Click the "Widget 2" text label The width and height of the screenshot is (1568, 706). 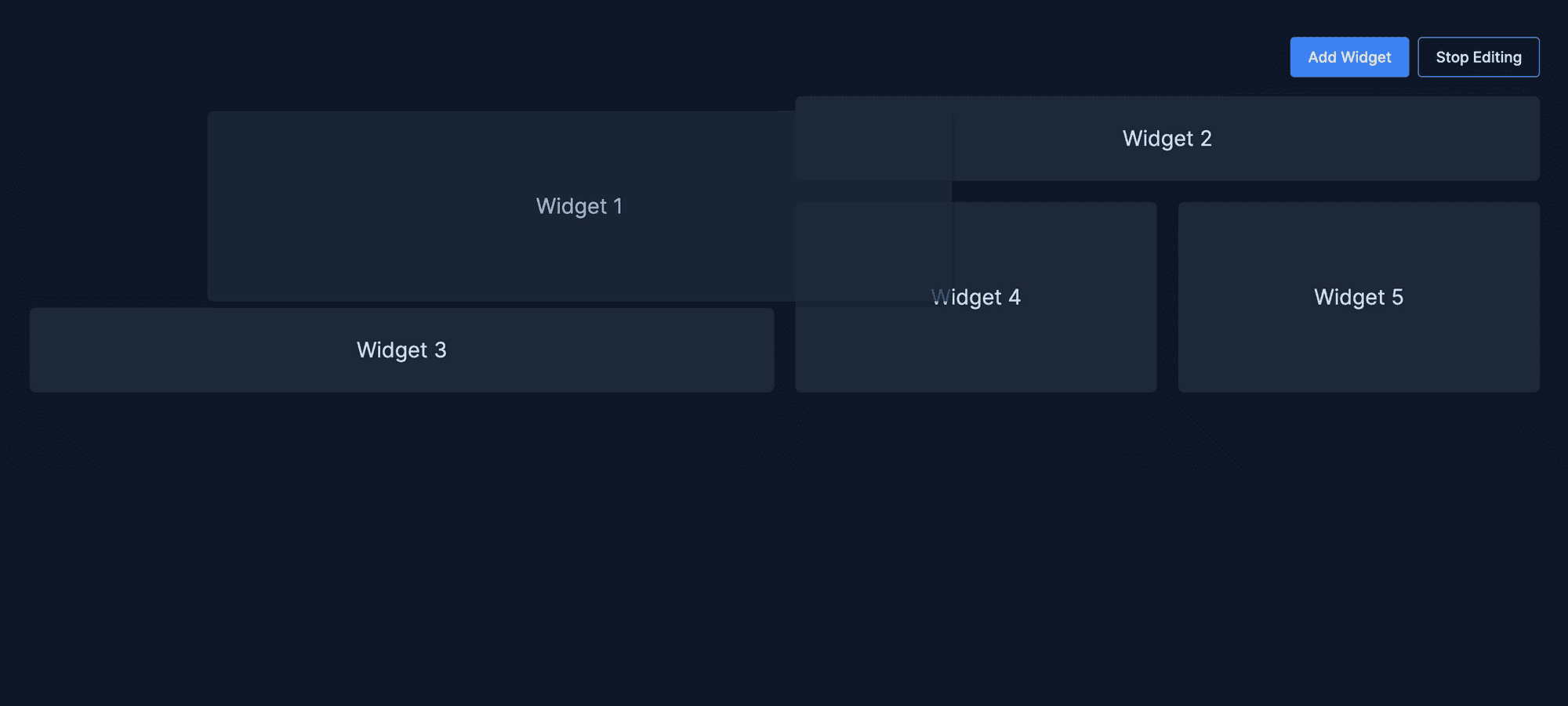coord(1167,139)
